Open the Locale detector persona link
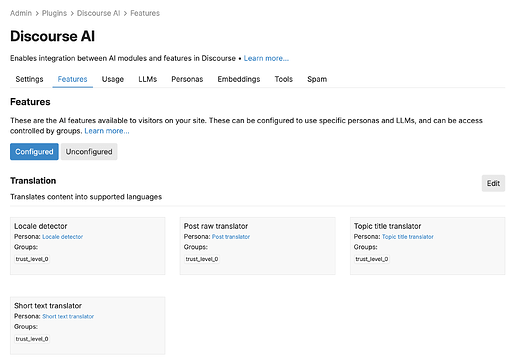Screen dimensions: 517x364 [63, 237]
